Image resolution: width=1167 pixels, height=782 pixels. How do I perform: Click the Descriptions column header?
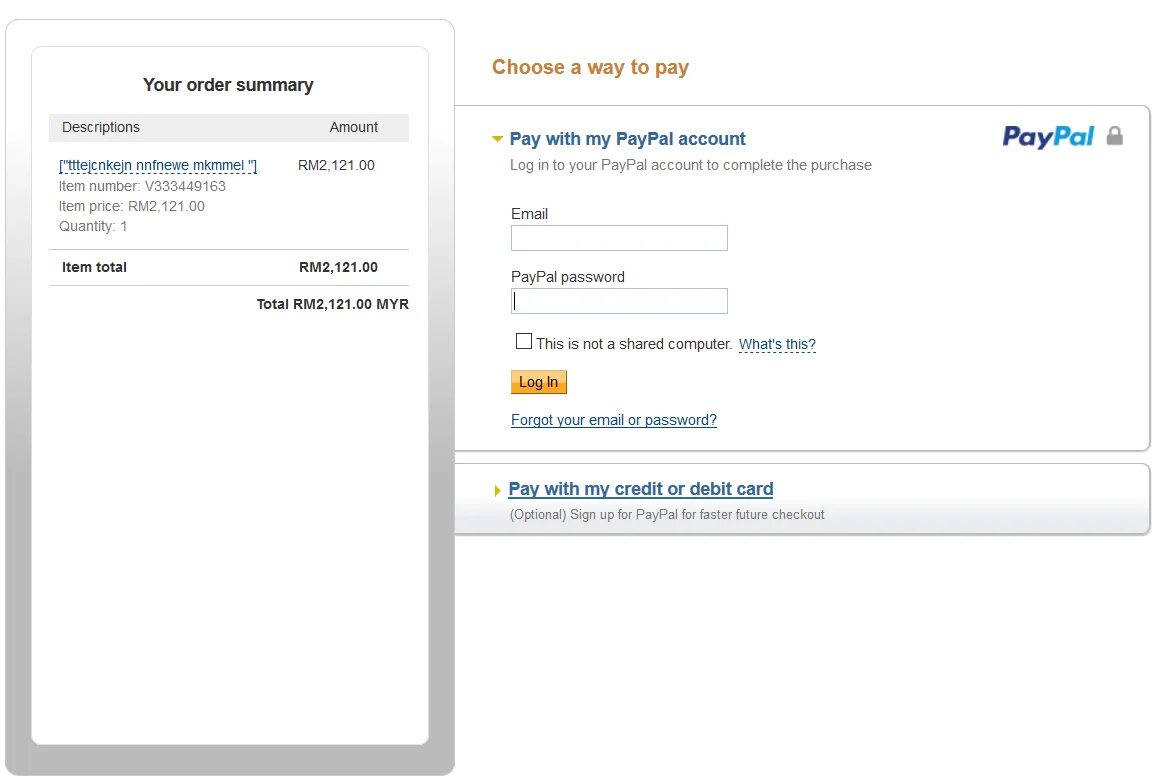pos(101,127)
